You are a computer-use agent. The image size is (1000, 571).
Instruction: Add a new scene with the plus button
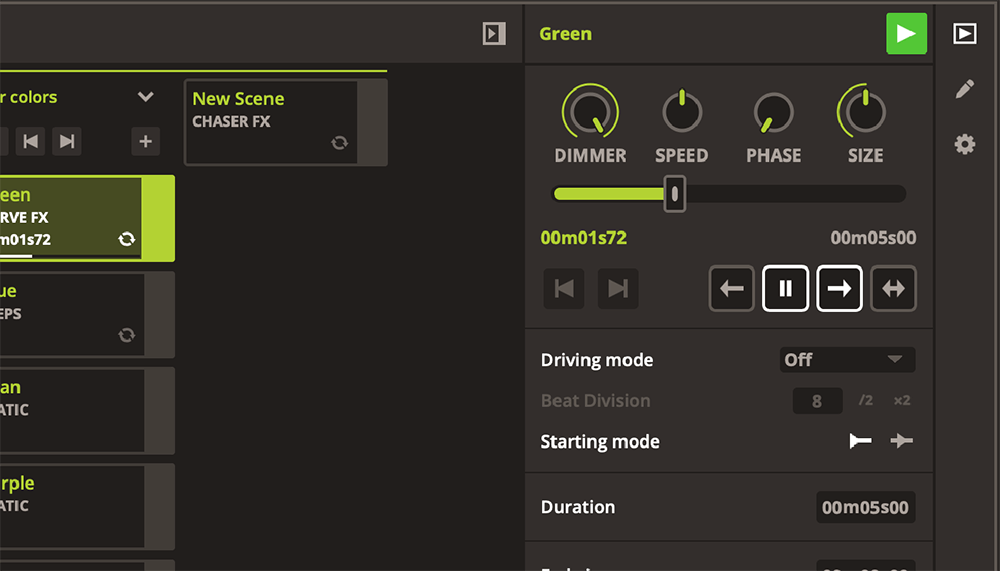pos(146,141)
